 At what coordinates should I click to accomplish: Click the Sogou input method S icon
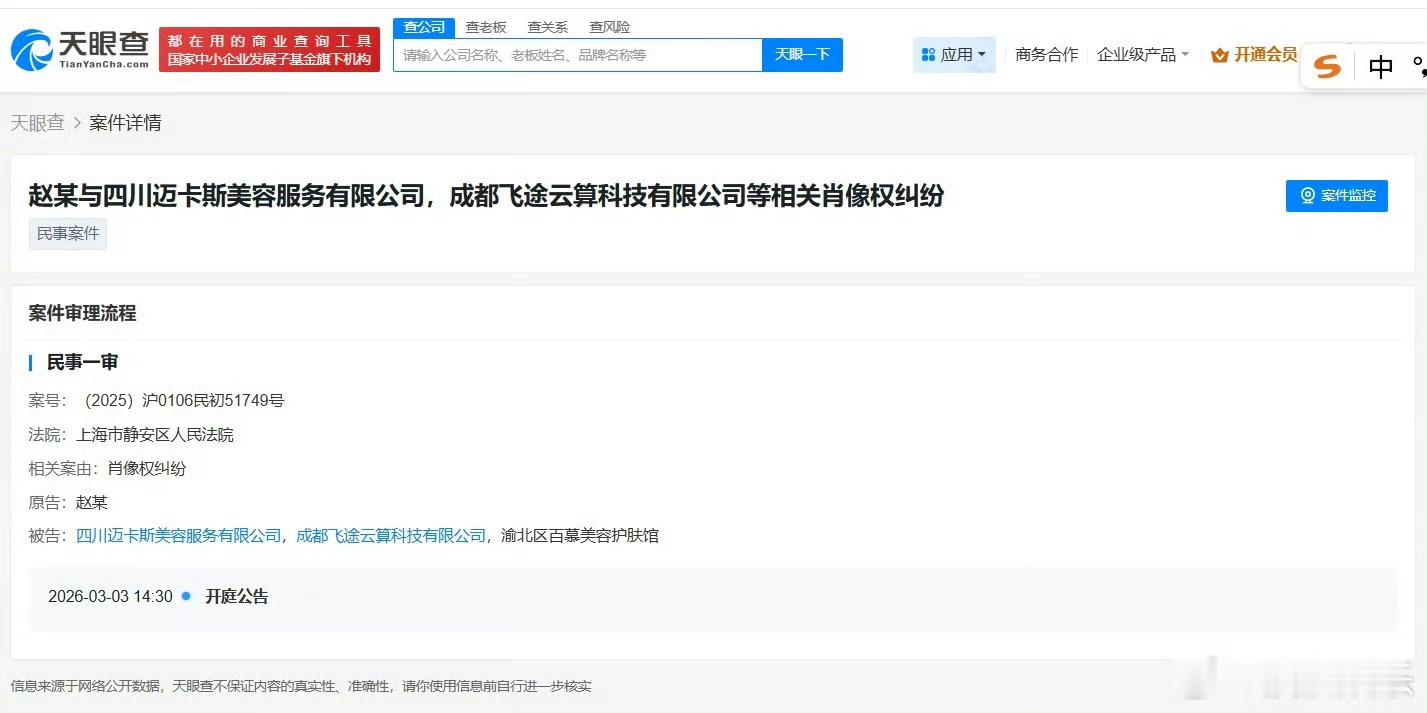pyautogui.click(x=1326, y=66)
